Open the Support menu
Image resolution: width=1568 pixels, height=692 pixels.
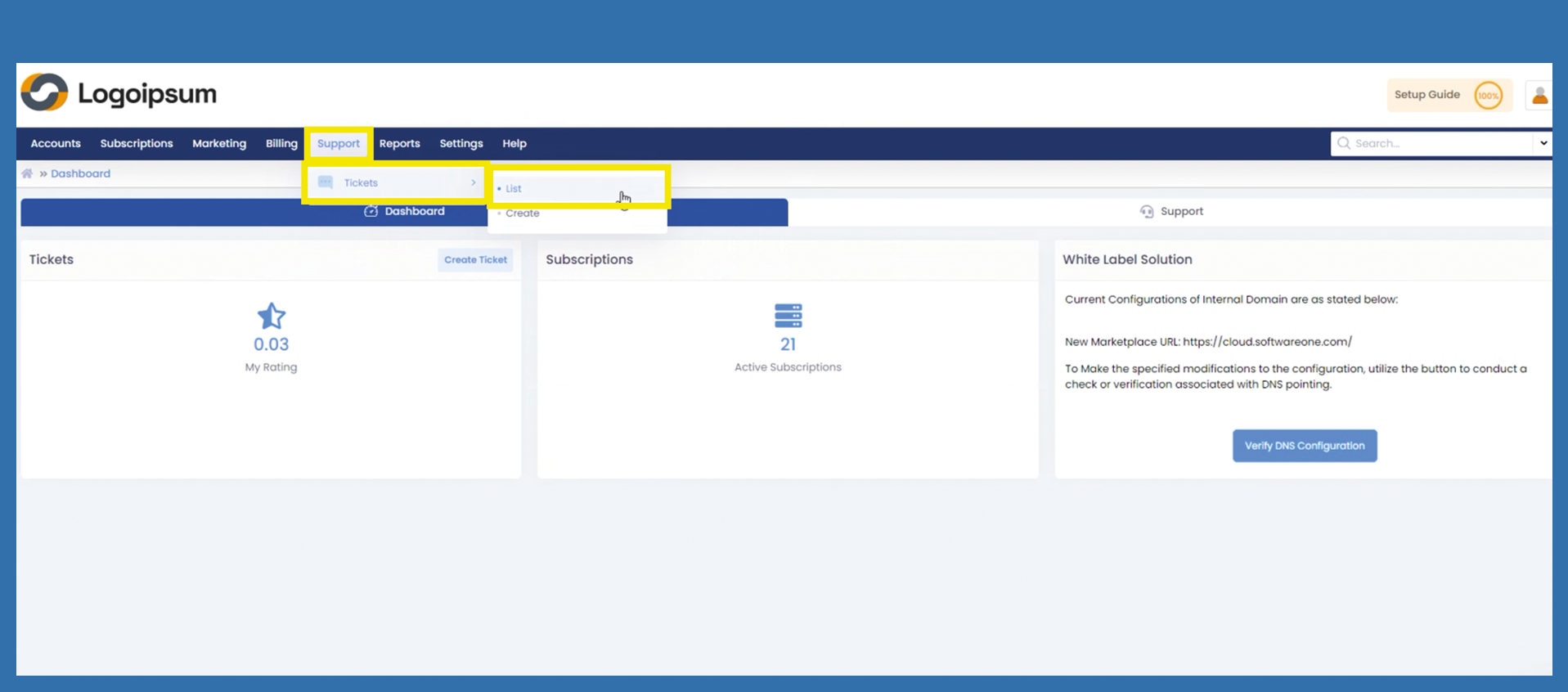[339, 143]
